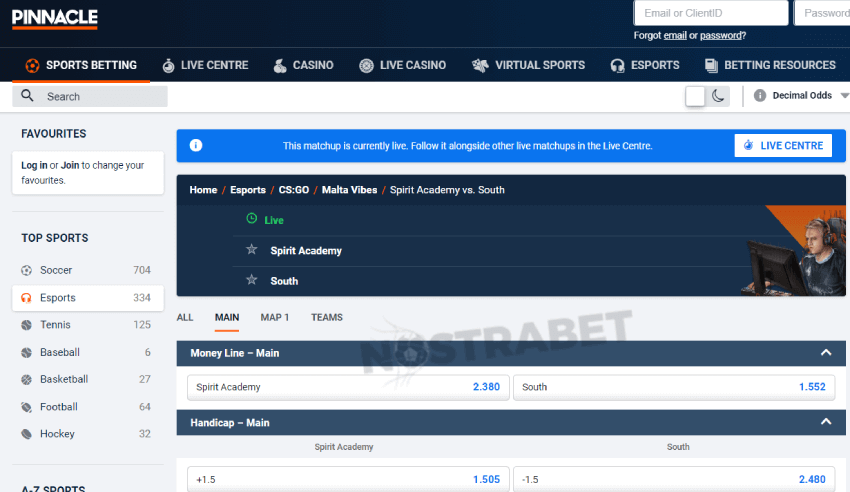This screenshot has height=492, width=850.
Task: Open the Live Centre menu item
Action: (205, 65)
